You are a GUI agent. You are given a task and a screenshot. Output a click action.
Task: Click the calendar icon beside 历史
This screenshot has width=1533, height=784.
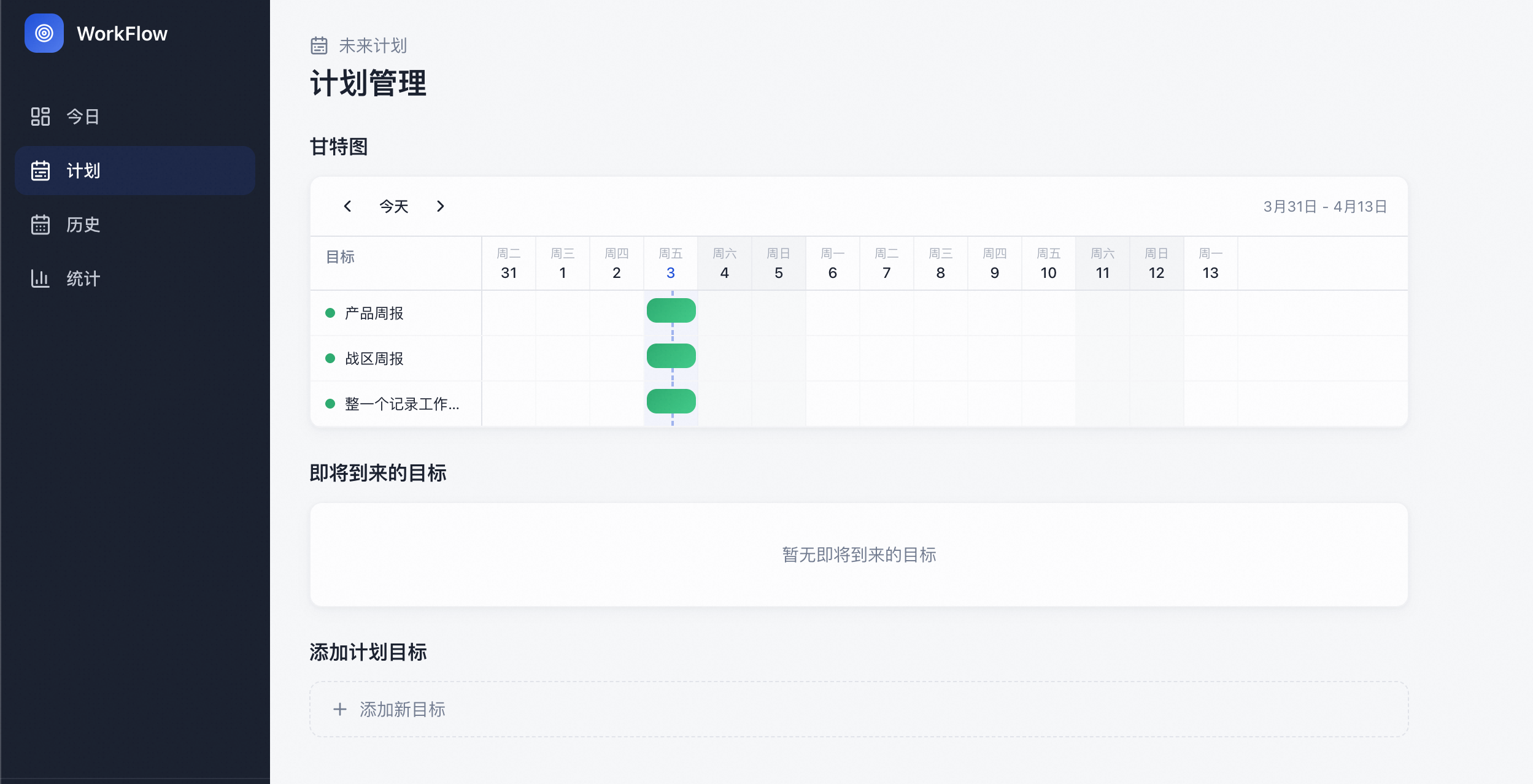[x=41, y=225]
